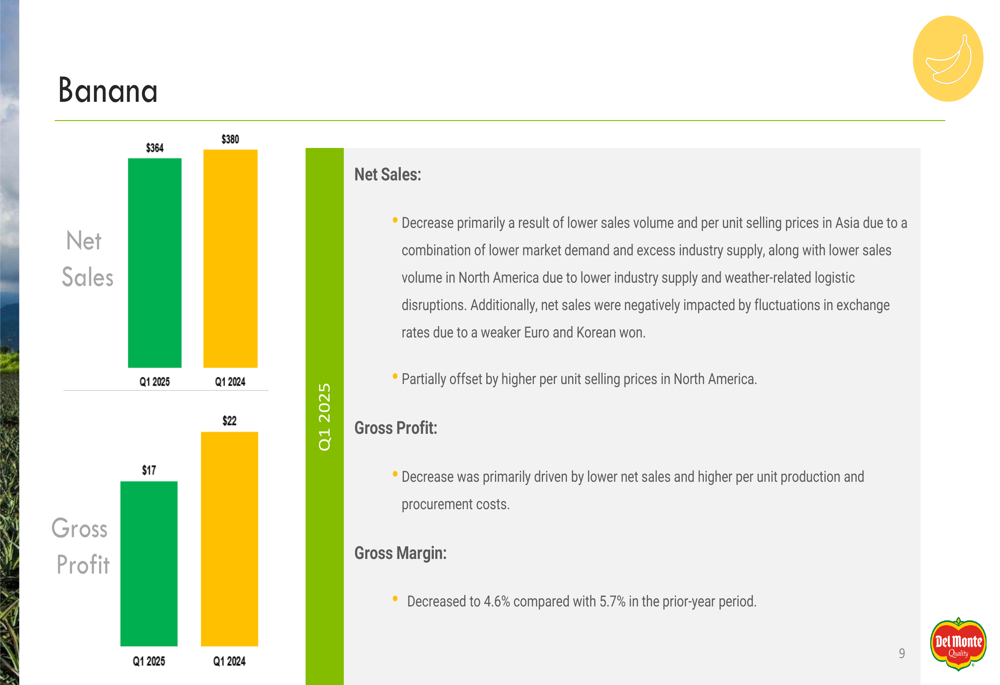
Task: Click the Gross Margin: heading
Action: (401, 553)
